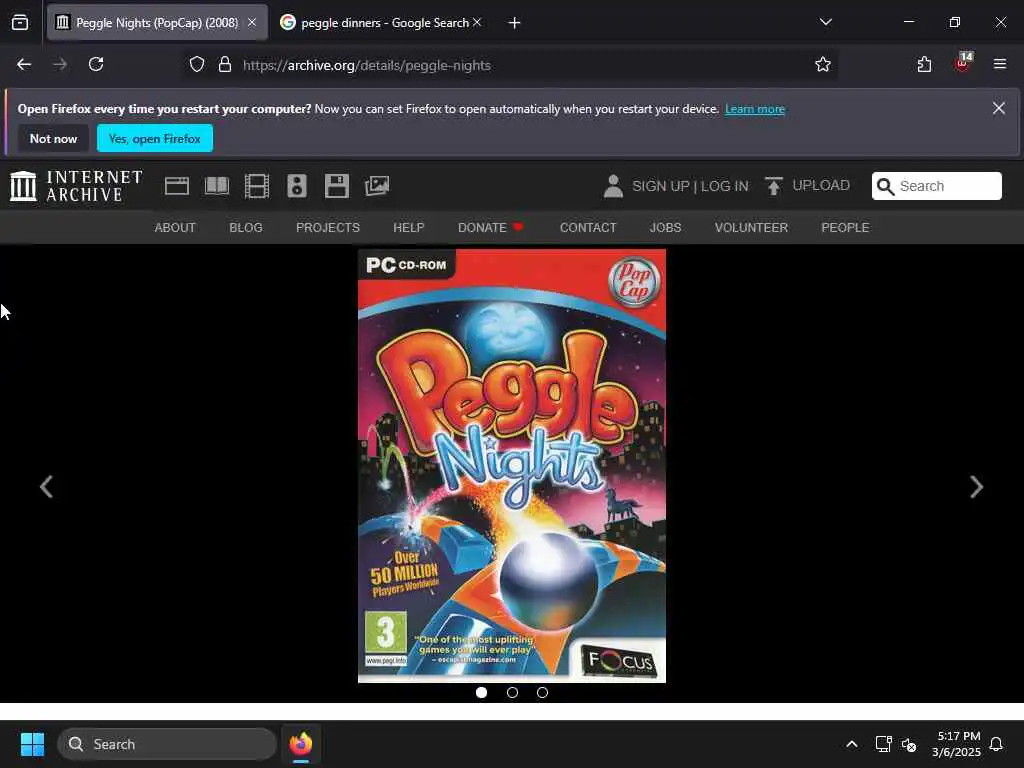1024x768 pixels.
Task: Open the Firefox hamburger menu
Action: click(1000, 64)
